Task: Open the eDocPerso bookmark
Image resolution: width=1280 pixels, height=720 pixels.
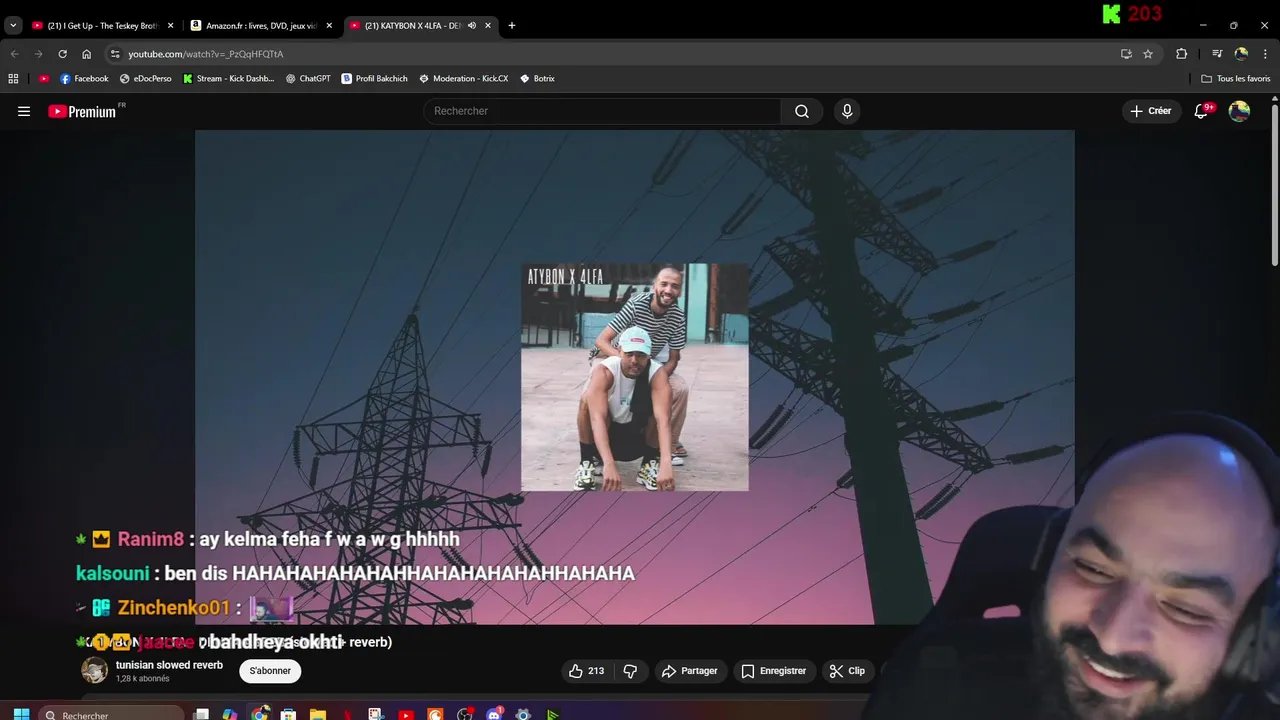Action: click(x=146, y=78)
